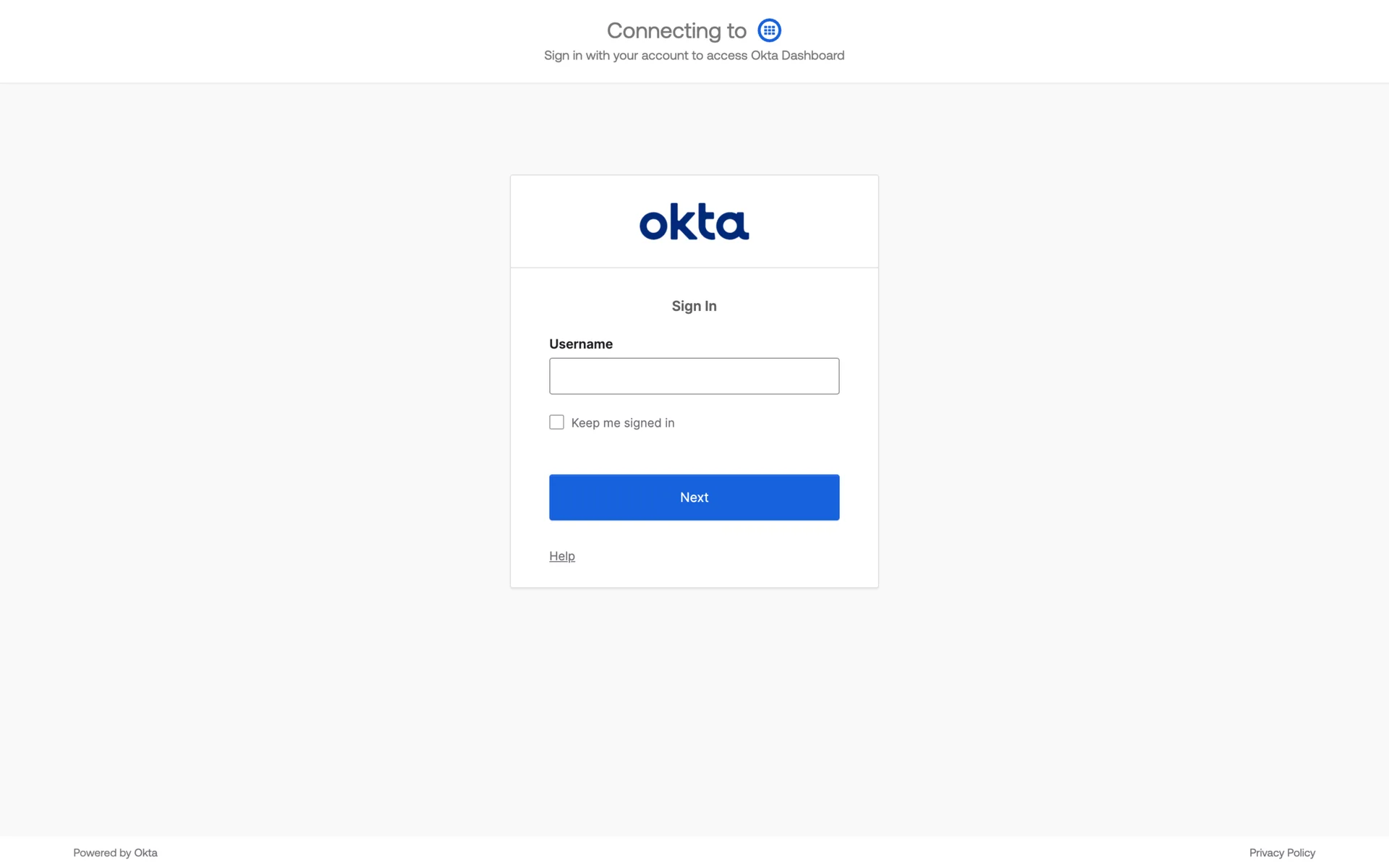Click the "Okta Dashboard" text in subtitle
The image size is (1389, 868).
click(x=797, y=56)
